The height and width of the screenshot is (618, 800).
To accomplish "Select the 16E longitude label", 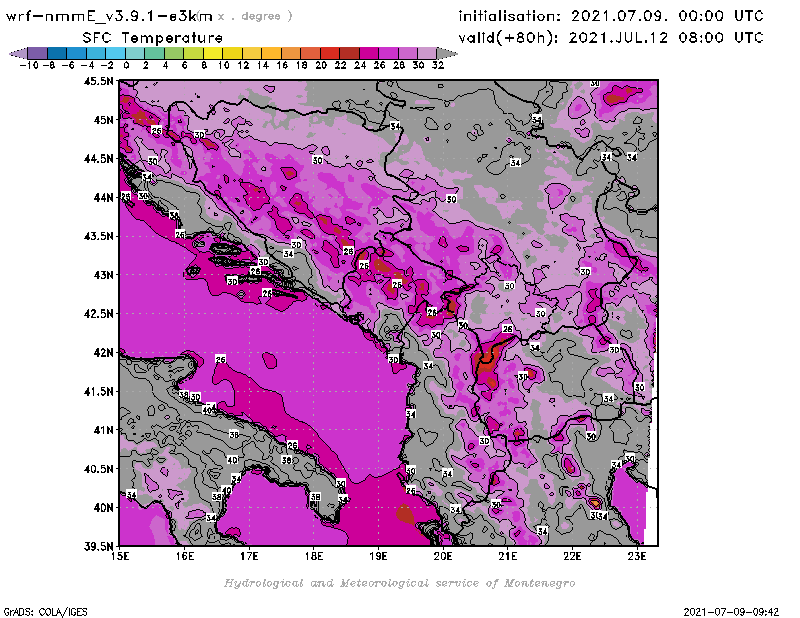I will pyautogui.click(x=185, y=556).
